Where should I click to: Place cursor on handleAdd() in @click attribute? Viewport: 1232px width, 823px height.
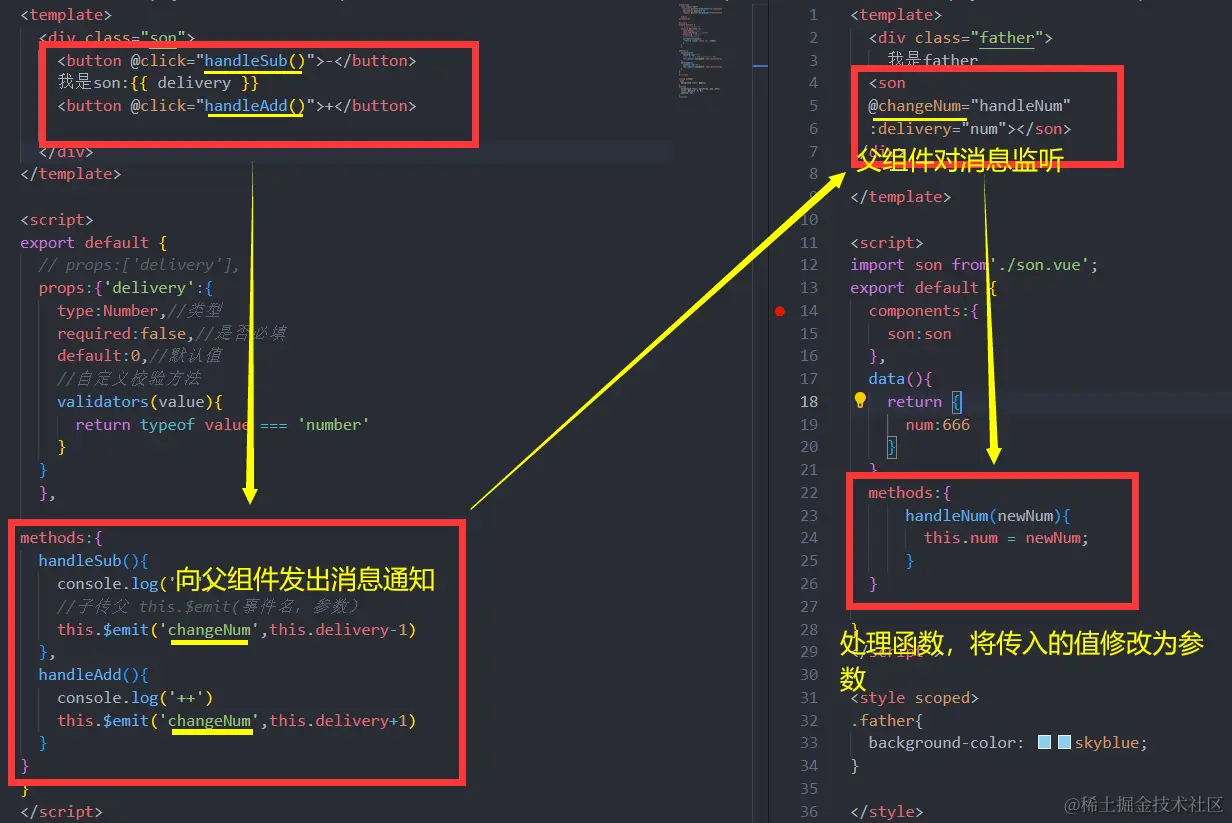(254, 105)
